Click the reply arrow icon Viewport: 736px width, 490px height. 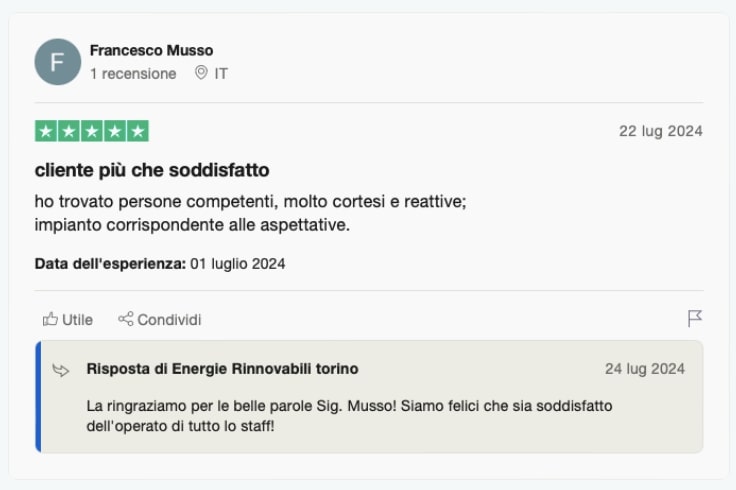[x=61, y=370]
